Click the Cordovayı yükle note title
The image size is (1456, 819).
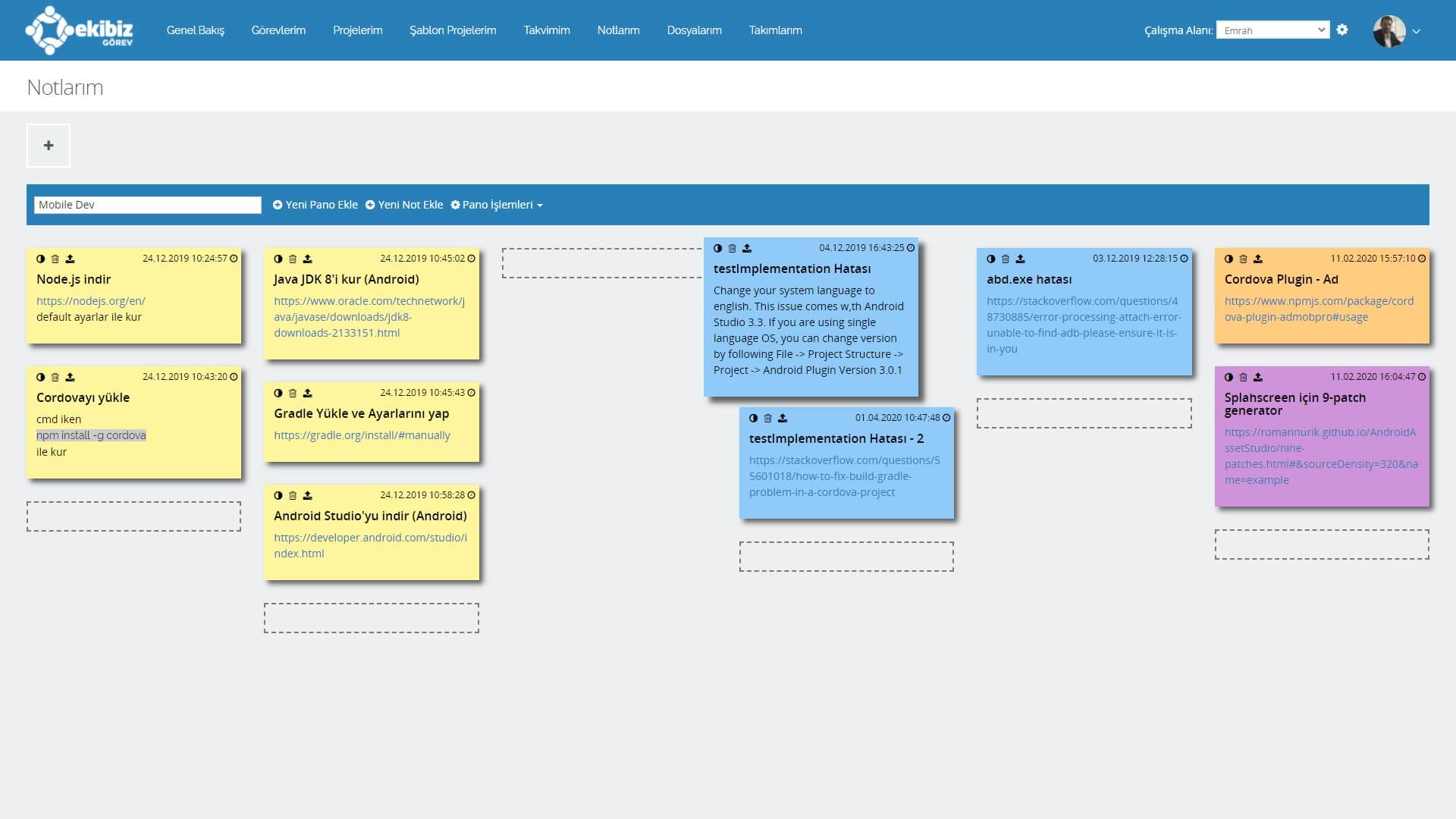click(x=83, y=397)
